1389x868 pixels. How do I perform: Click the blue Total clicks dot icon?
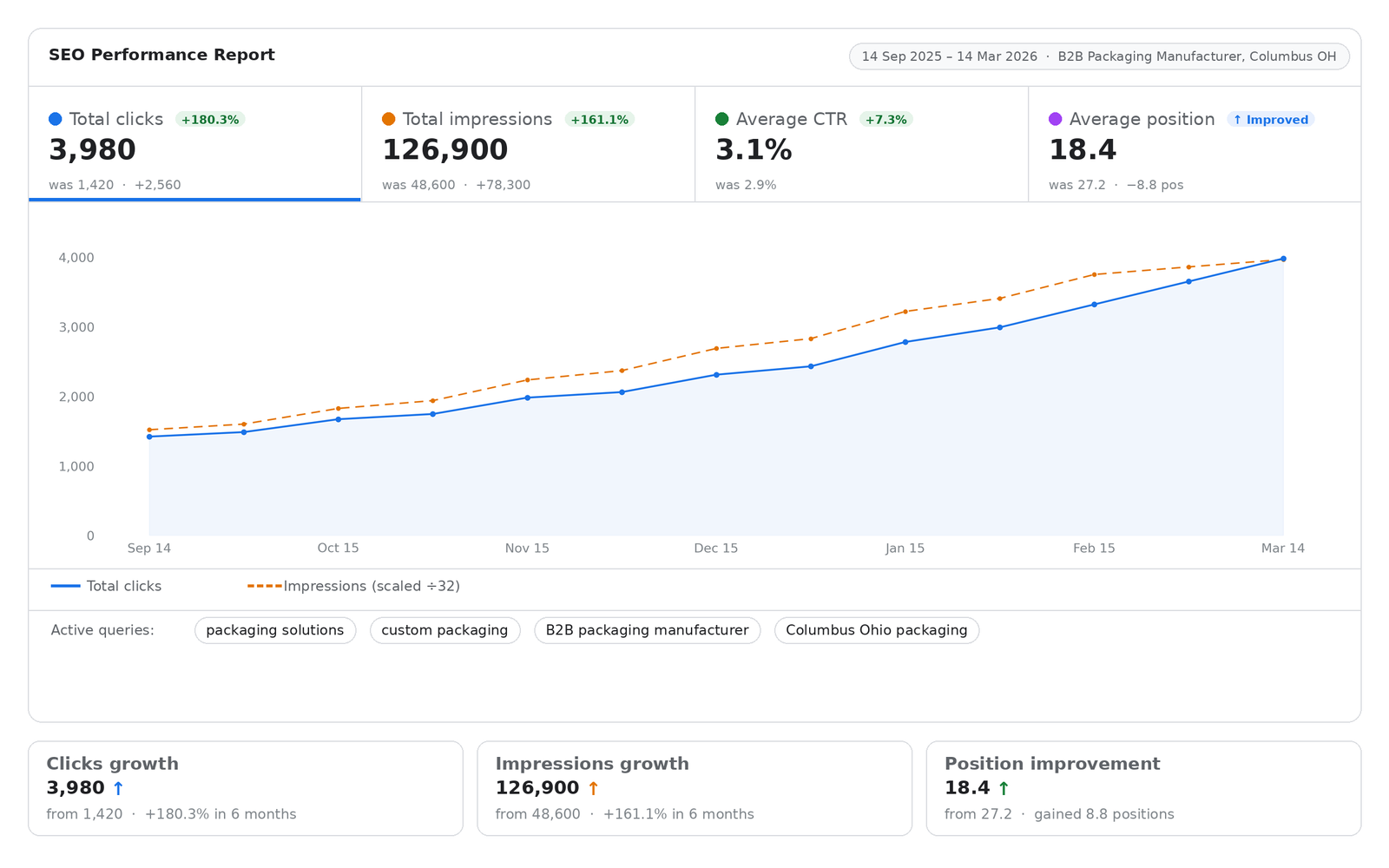pos(56,119)
